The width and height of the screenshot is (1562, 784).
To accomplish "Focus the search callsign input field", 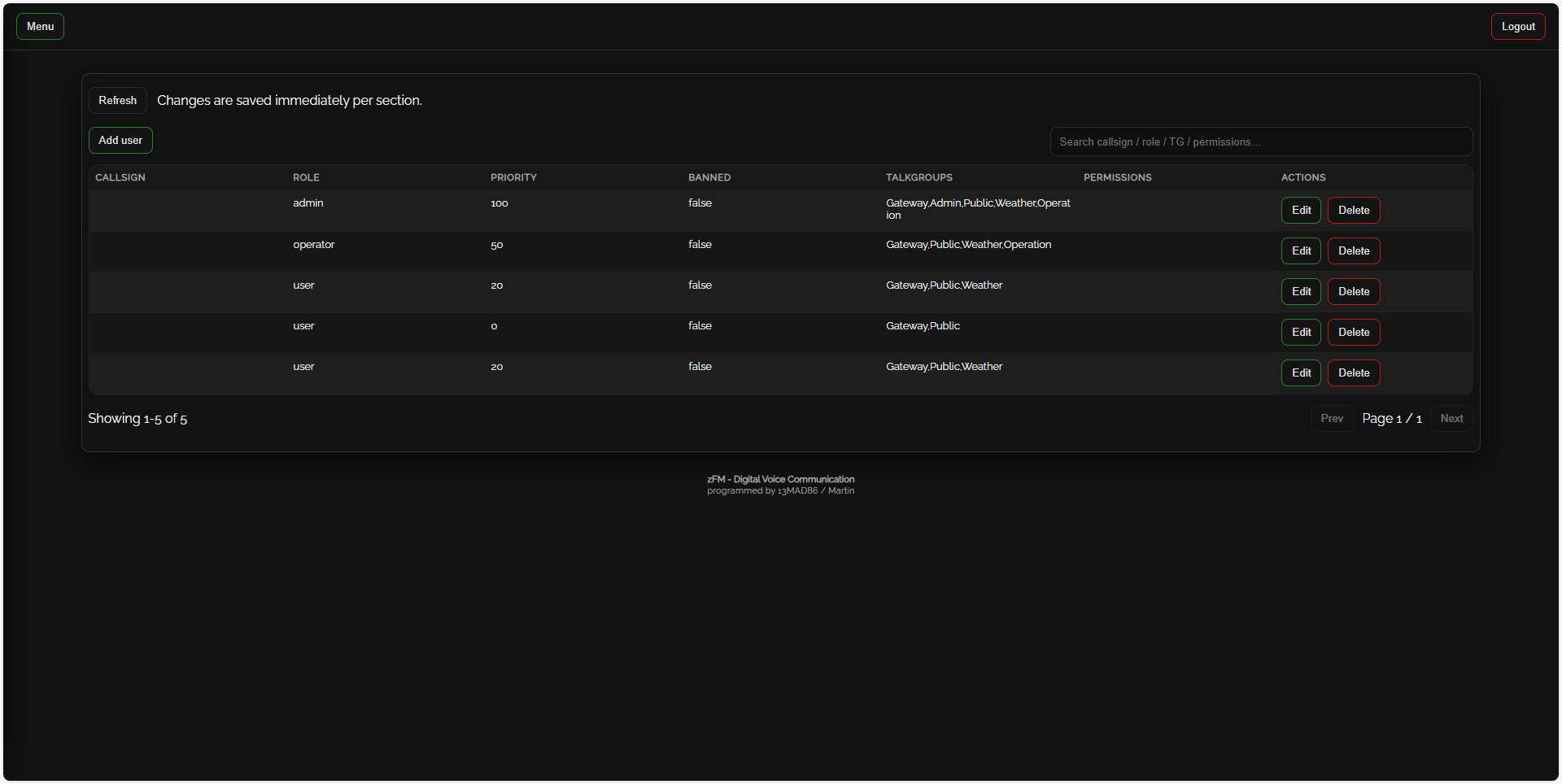I will point(1260,142).
